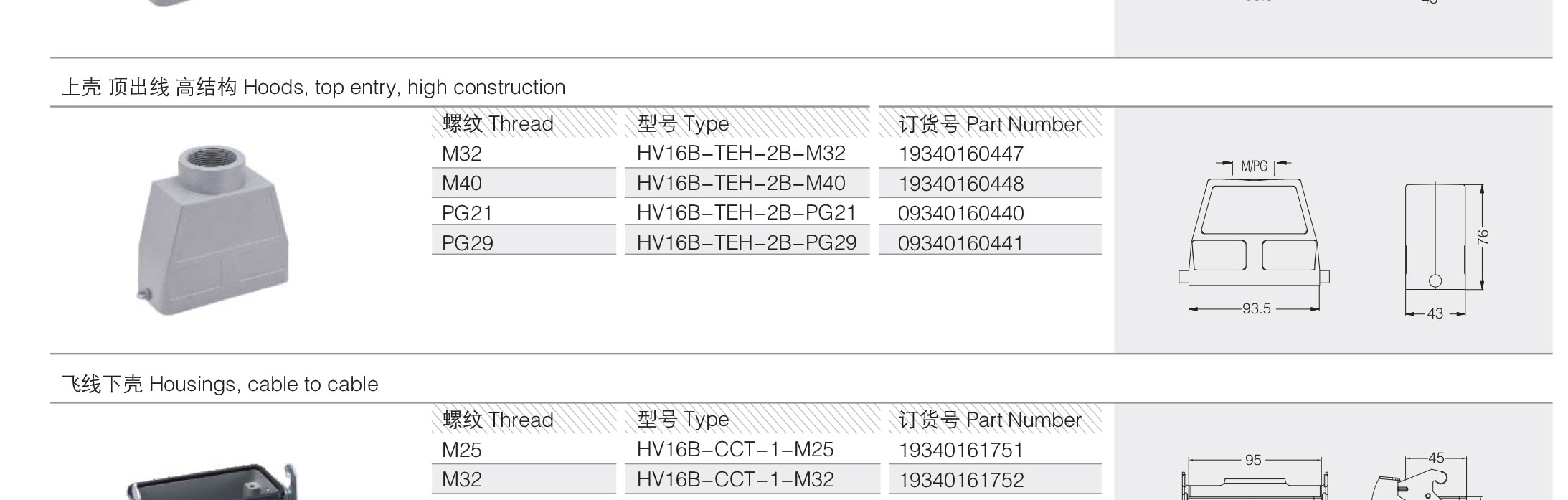Click part number 09340160441
The height and width of the screenshot is (500, 1568).
point(960,244)
